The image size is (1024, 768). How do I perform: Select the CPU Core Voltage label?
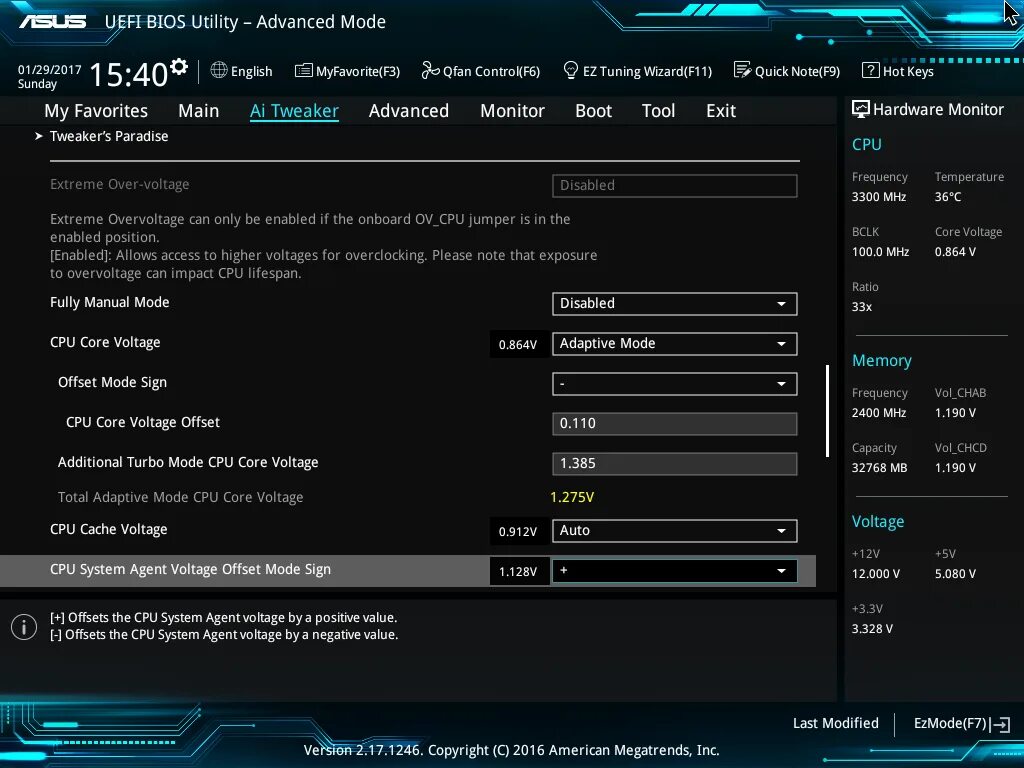coord(105,342)
